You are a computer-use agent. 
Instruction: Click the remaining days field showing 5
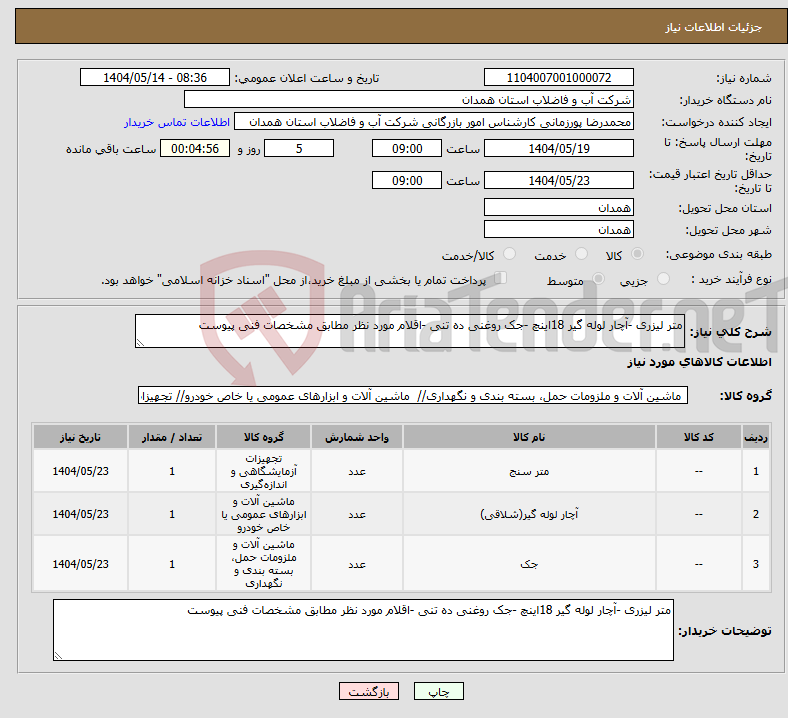tap(299, 149)
